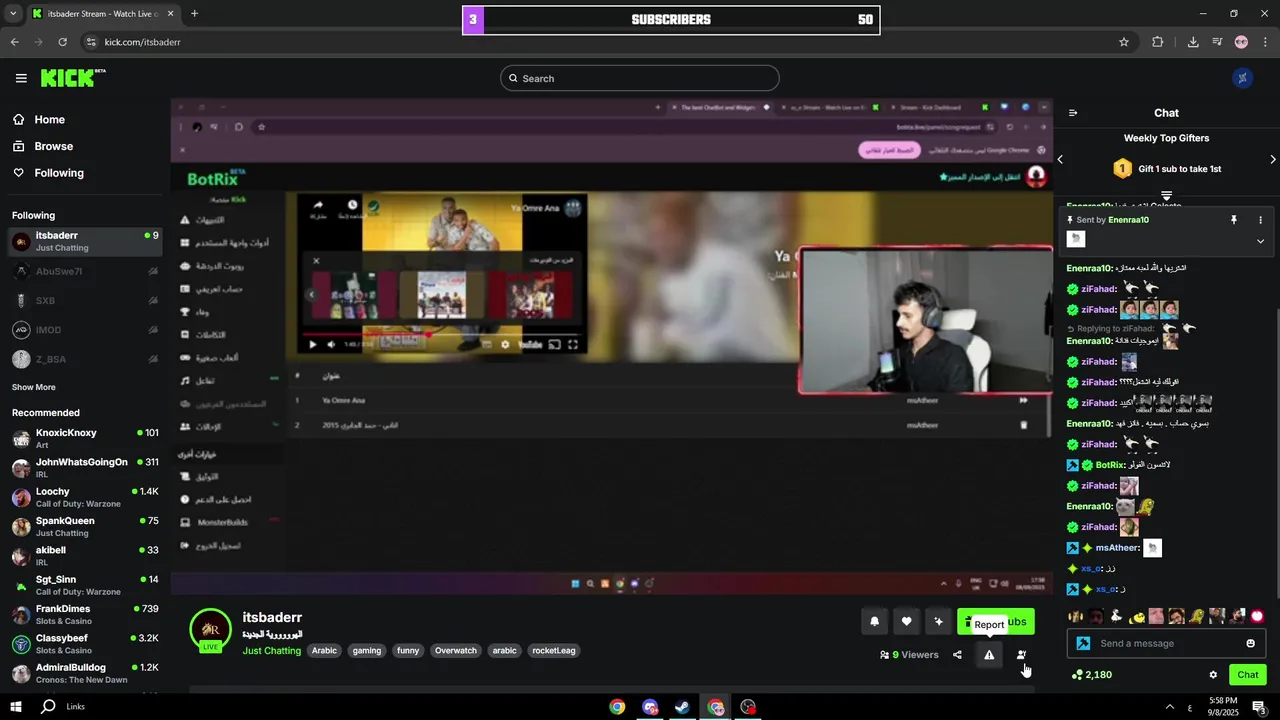Open a new browser tab
Image resolution: width=1280 pixels, height=720 pixels.
click(194, 14)
